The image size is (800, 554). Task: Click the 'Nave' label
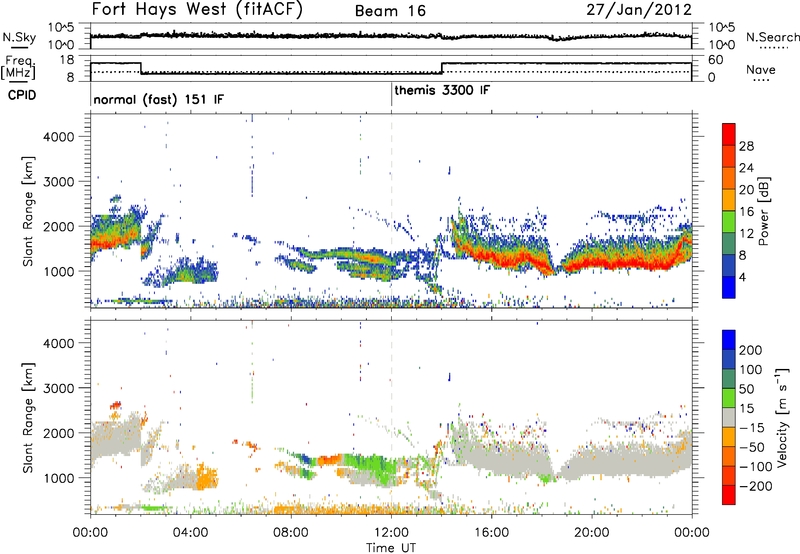pos(761,69)
